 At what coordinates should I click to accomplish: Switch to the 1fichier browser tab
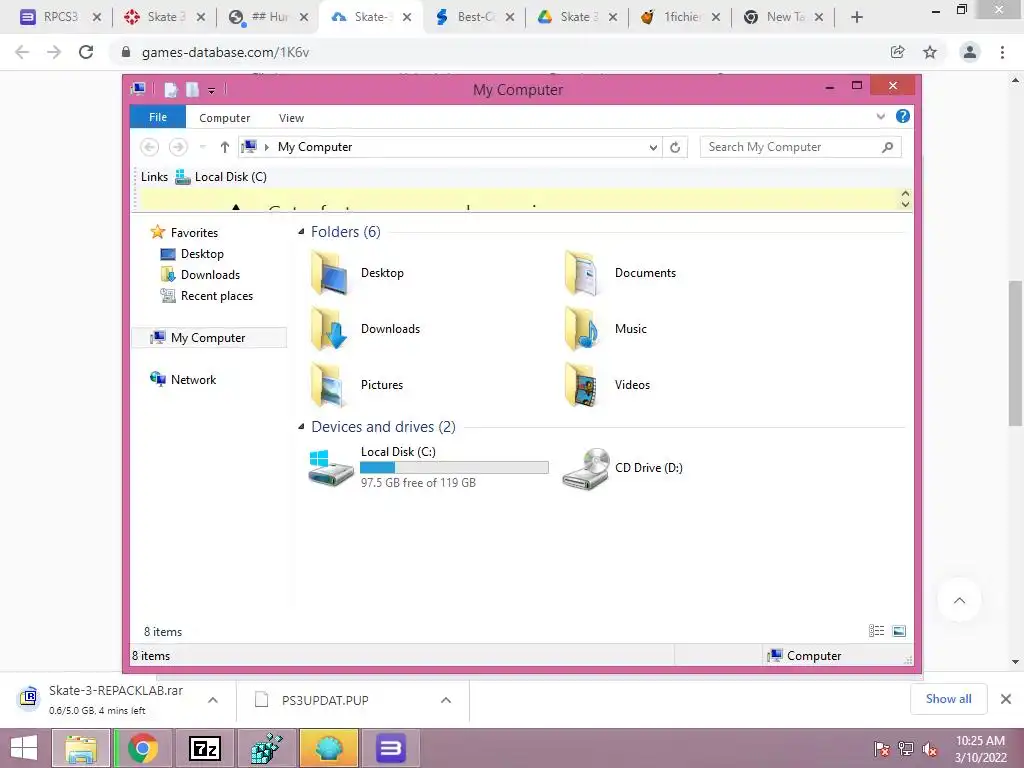(681, 17)
